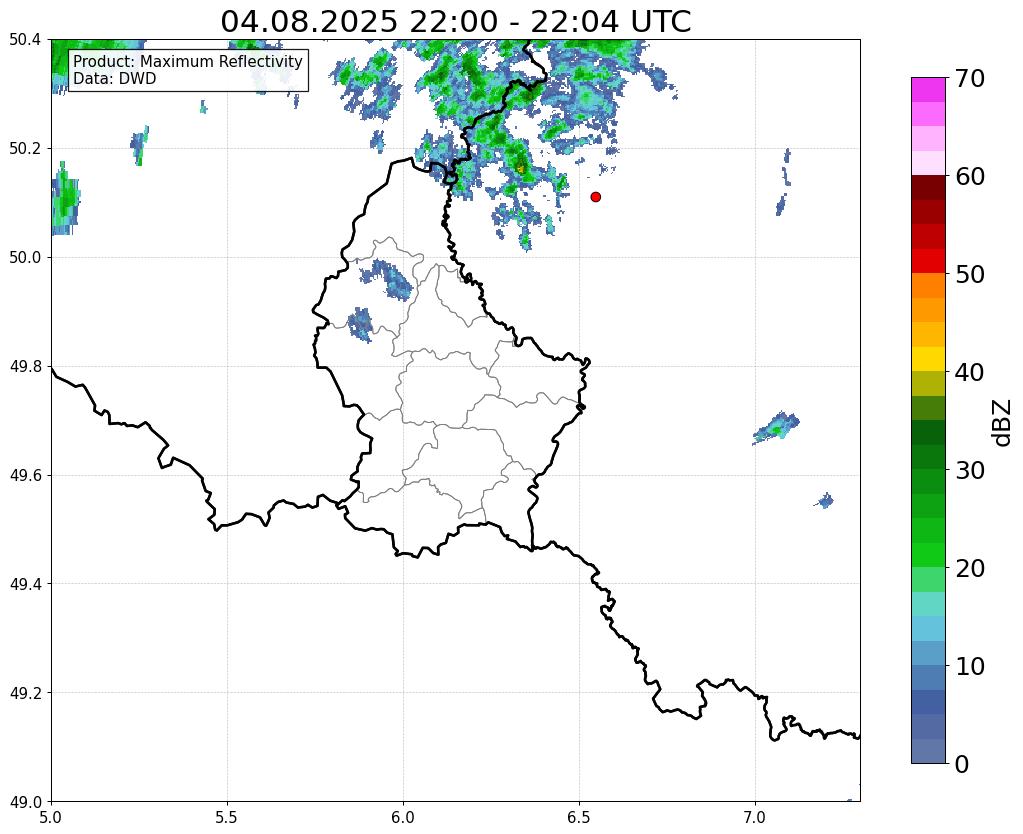Viewport: 1023px width, 834px height.
Task: Click the narrow echo streak near 7.1 longitude, 50.15 latitude
Action: pos(784,182)
